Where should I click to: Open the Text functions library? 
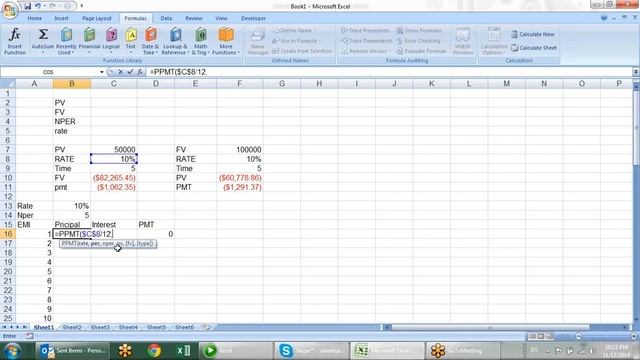[x=131, y=41]
